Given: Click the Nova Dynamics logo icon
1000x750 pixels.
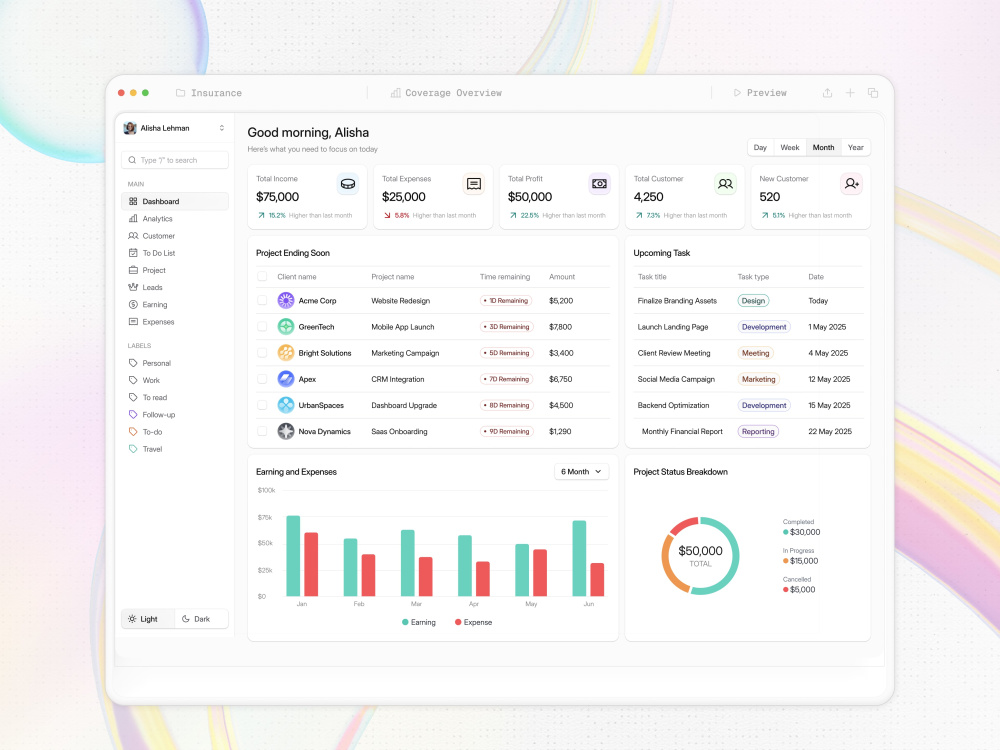Looking at the screenshot, I should 286,431.
